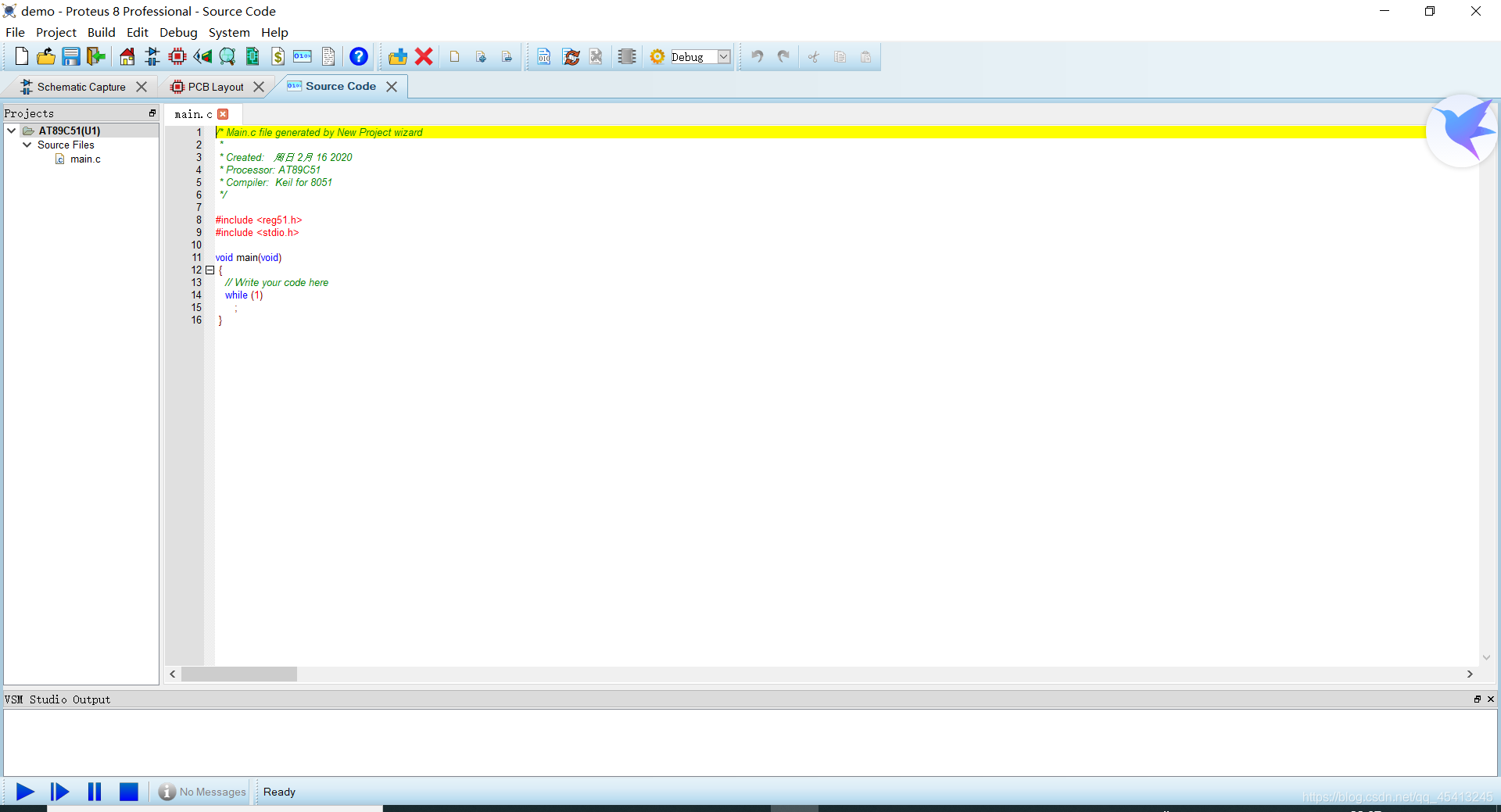
Task: Click the Paste clipboard icon
Action: (866, 56)
